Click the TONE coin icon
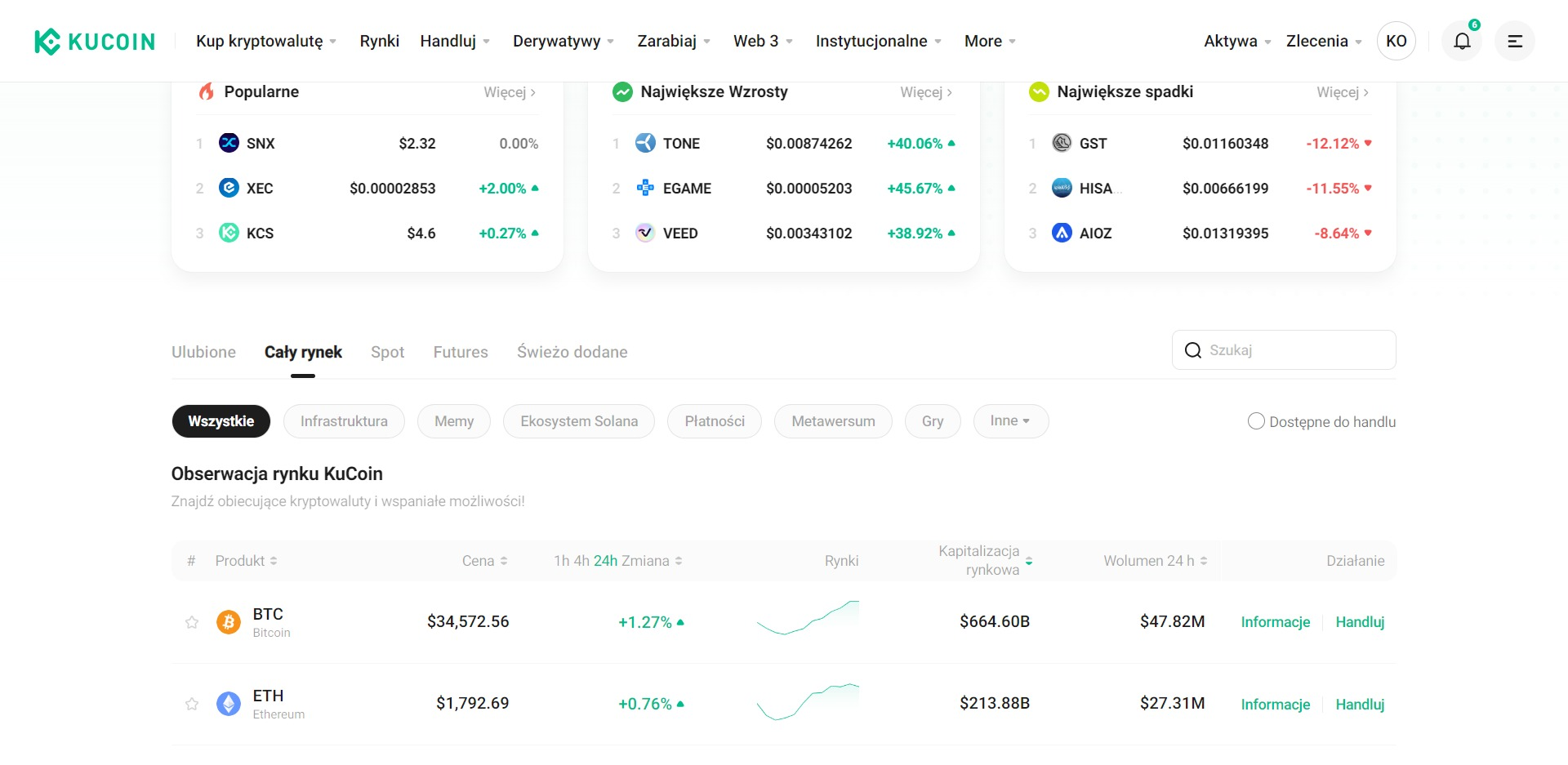This screenshot has width=1568, height=765. pos(645,143)
